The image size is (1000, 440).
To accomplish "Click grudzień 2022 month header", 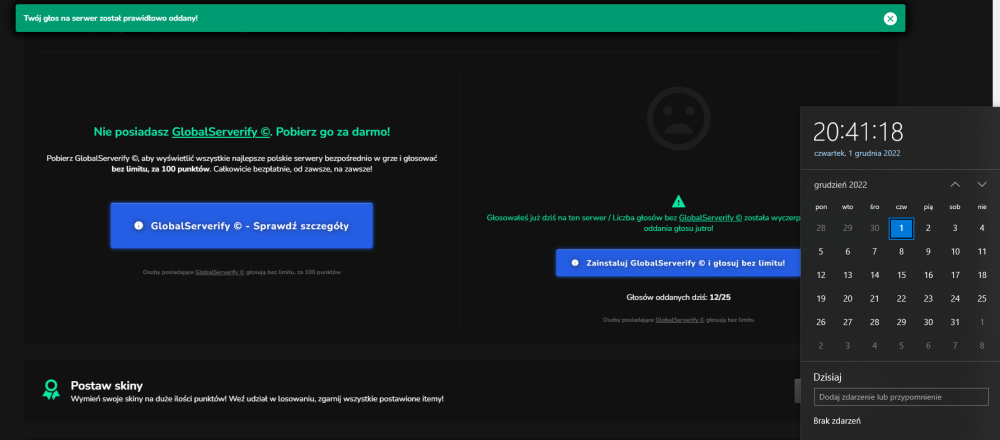I will 840,185.
